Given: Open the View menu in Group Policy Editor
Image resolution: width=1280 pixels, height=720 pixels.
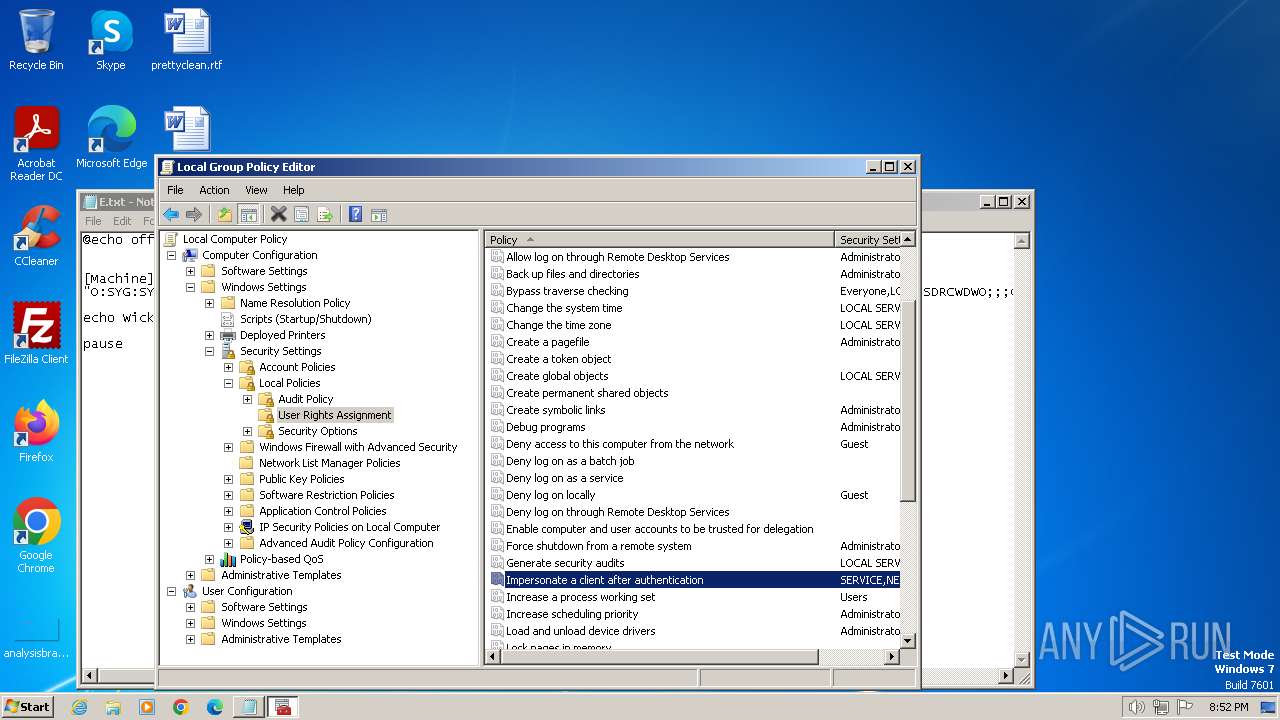Looking at the screenshot, I should pos(256,190).
